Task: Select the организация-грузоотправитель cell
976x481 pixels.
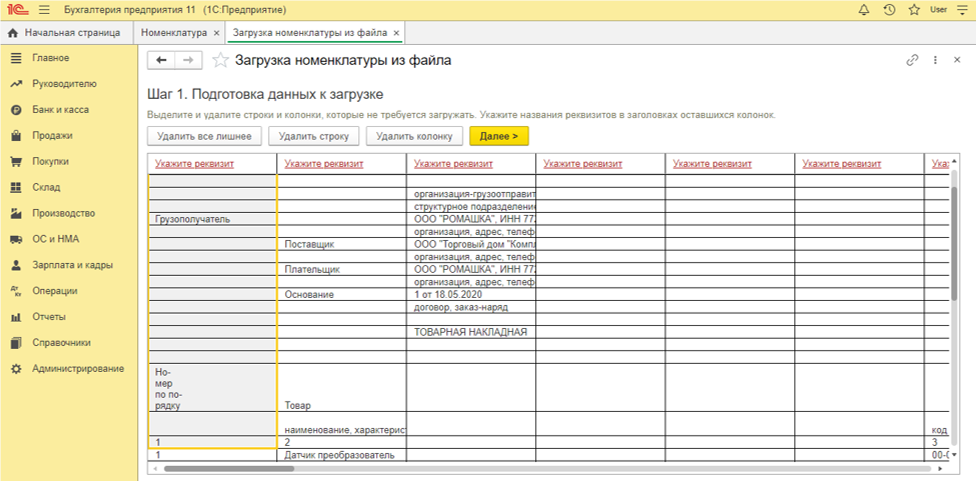Action: click(471, 194)
